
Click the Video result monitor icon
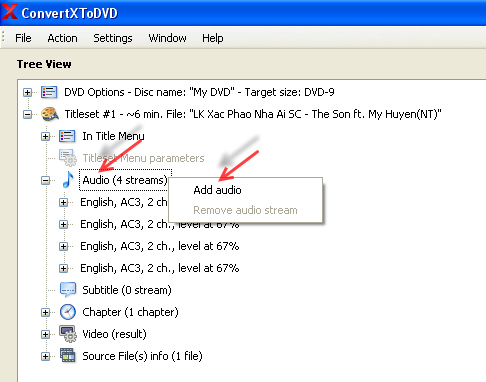(x=68, y=334)
